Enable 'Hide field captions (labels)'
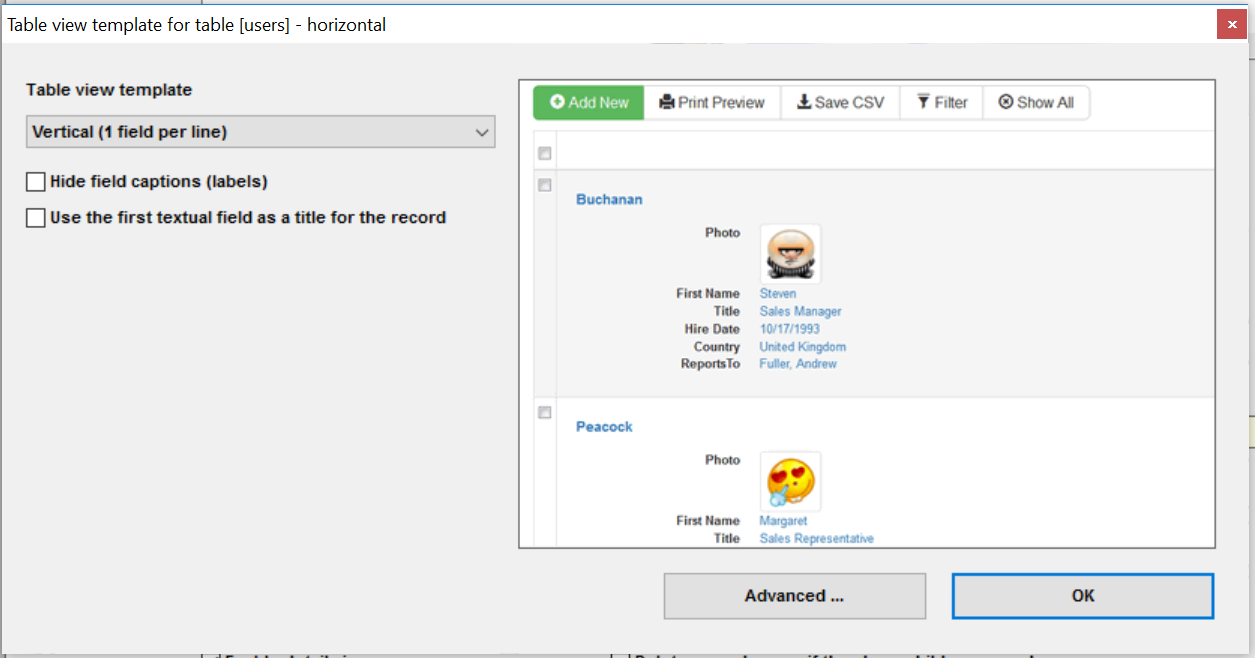 [35, 181]
